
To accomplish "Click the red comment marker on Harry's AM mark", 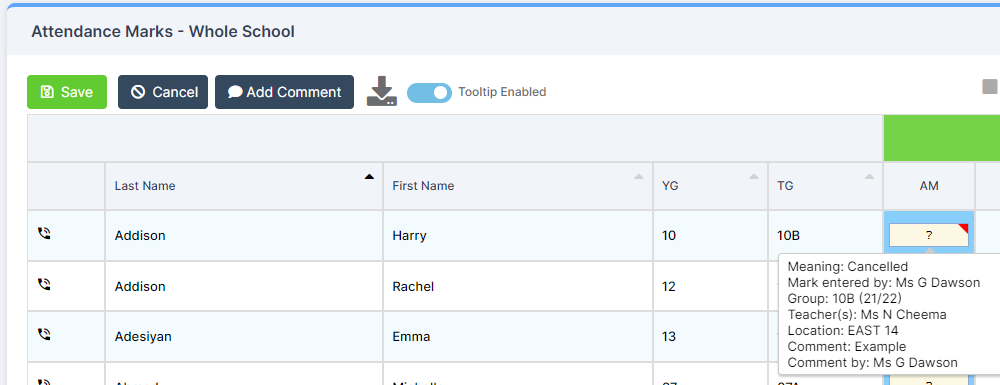I will coord(964,228).
